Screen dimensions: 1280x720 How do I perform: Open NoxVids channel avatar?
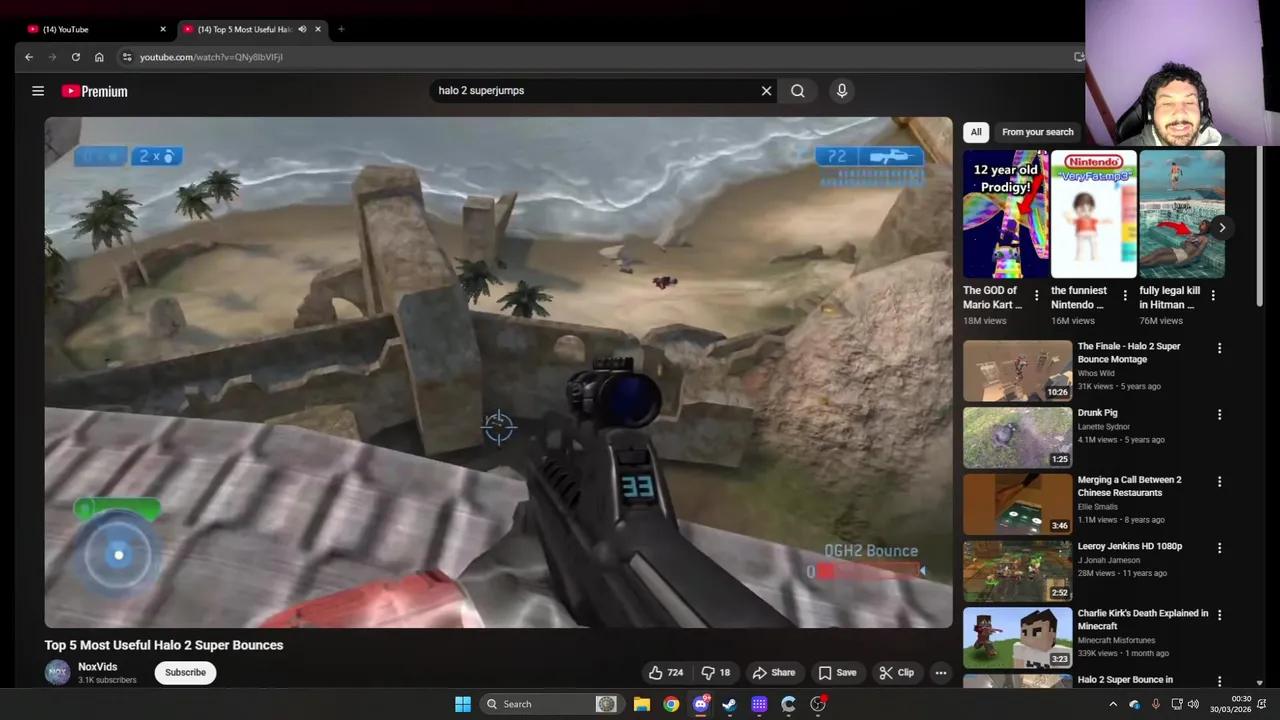[58, 673]
